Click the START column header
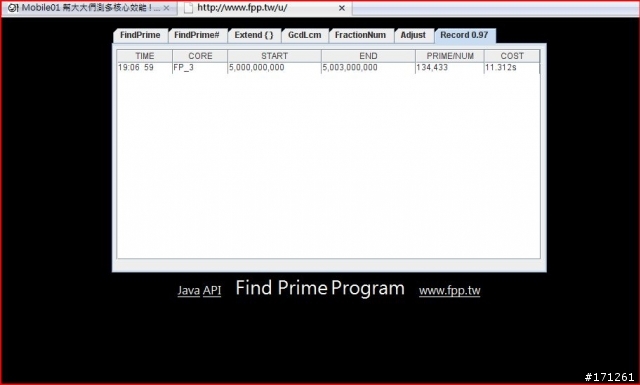 tap(274, 56)
